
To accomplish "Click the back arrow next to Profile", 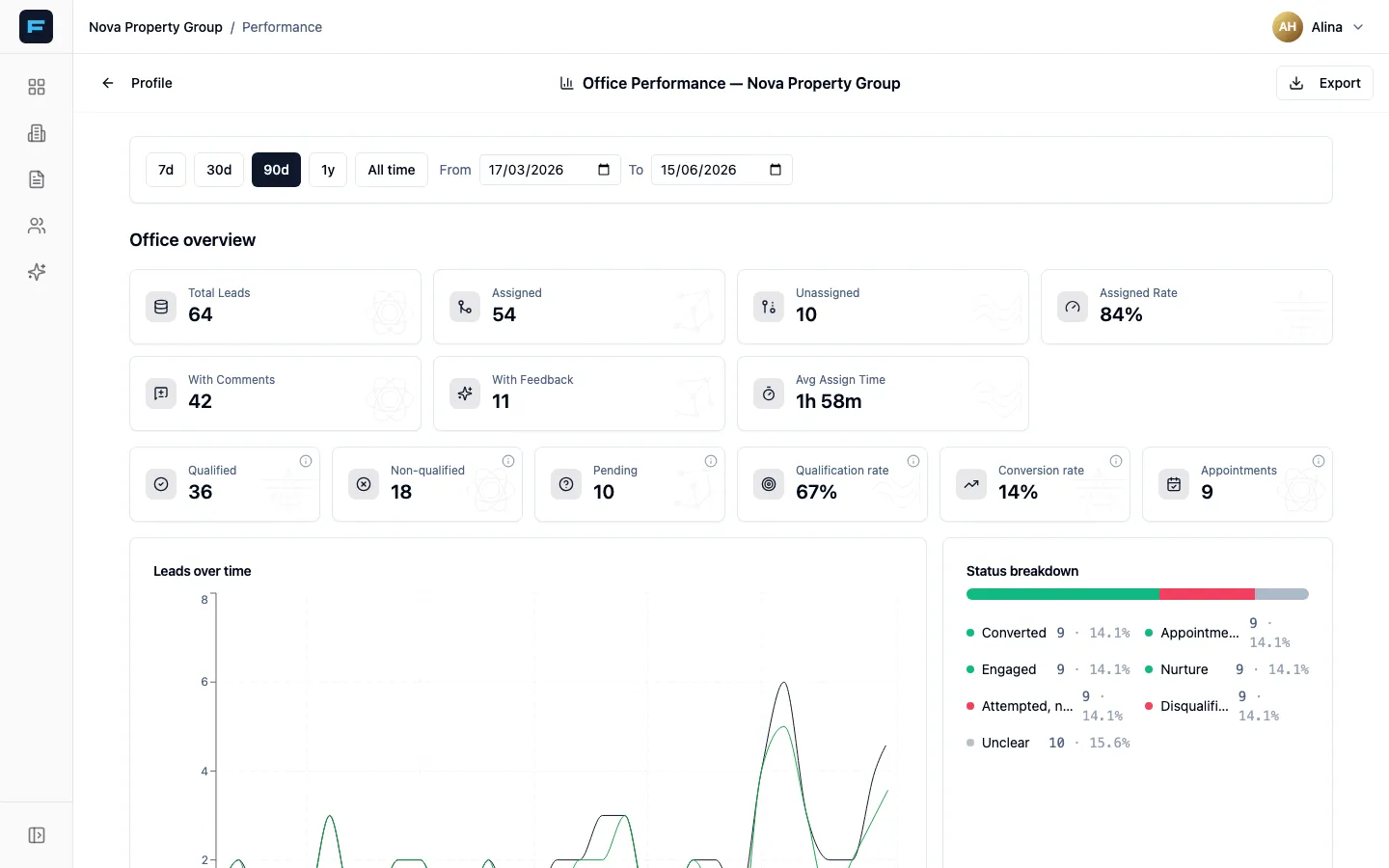I will (x=108, y=83).
